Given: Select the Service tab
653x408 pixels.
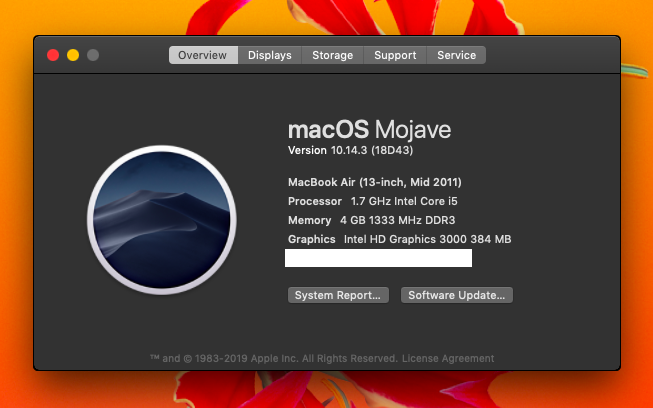Looking at the screenshot, I should 456,55.
